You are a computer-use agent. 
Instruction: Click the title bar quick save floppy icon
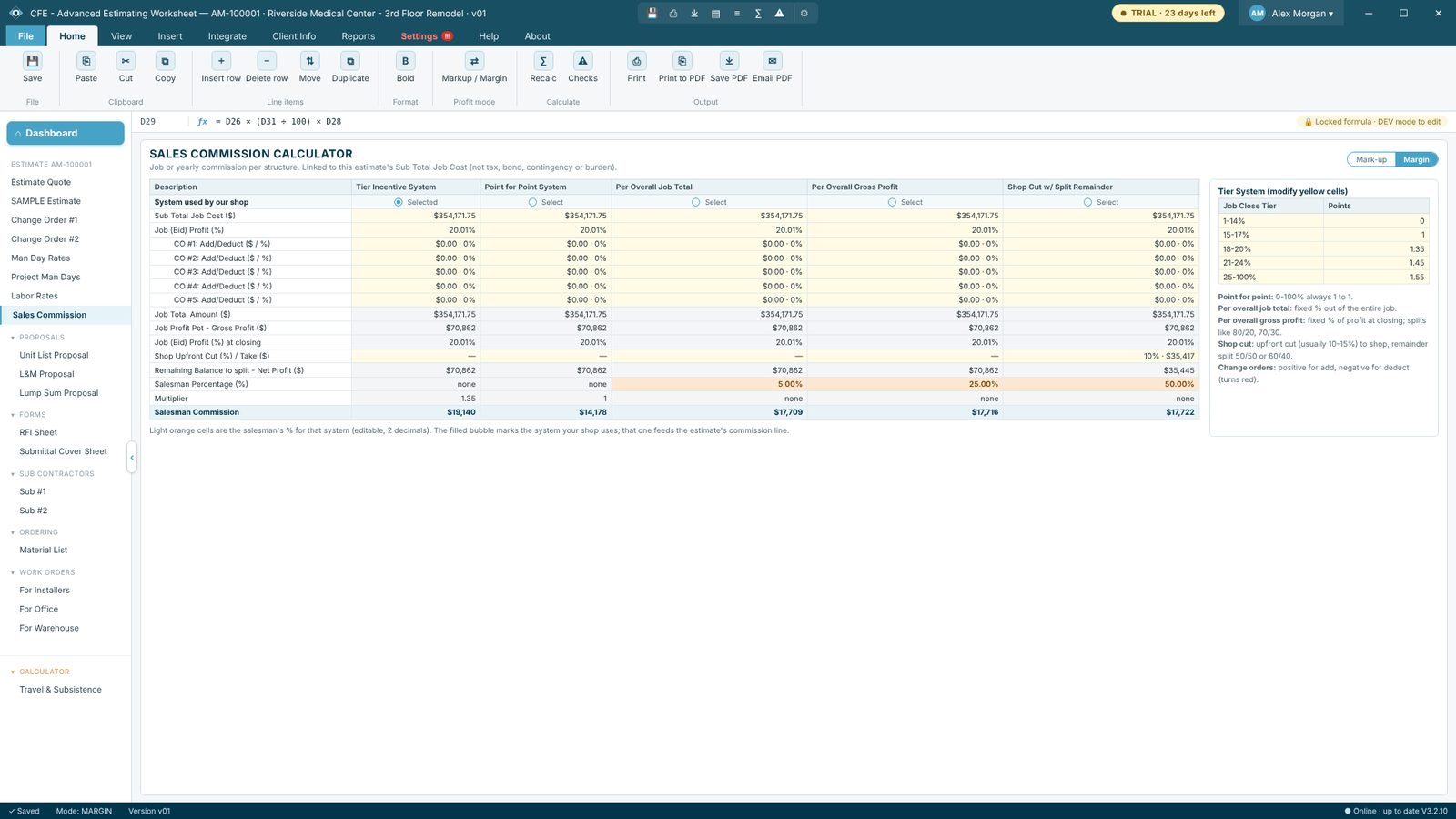point(652,14)
